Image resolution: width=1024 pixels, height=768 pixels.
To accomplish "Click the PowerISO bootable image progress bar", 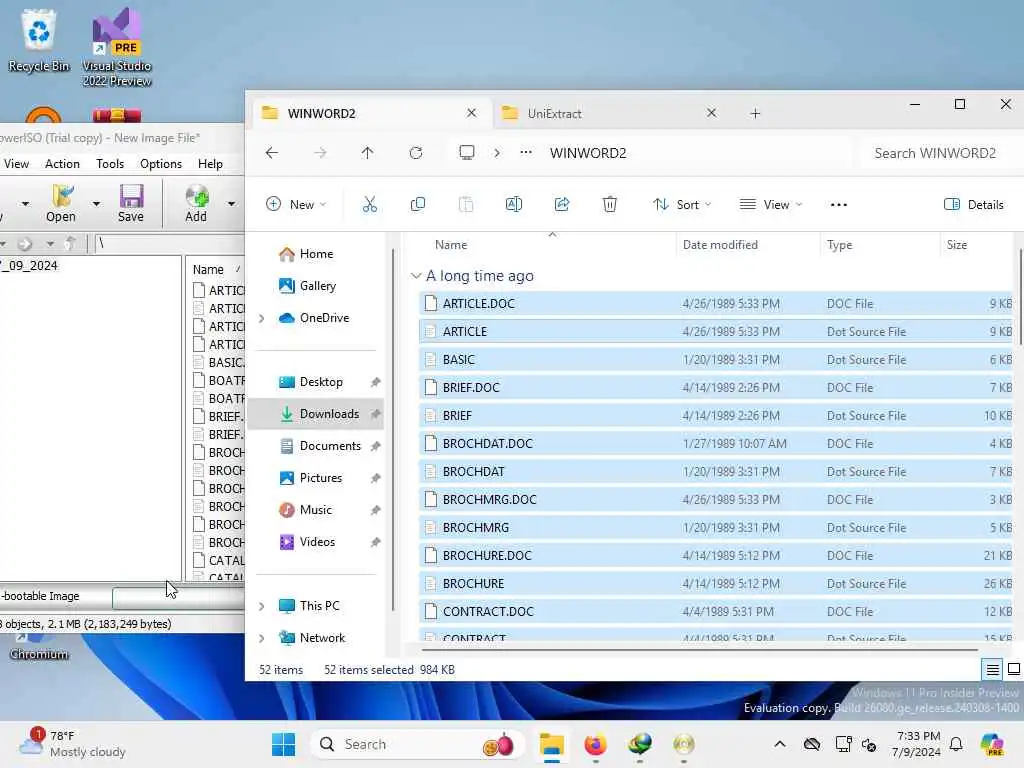I will pyautogui.click(x=178, y=597).
